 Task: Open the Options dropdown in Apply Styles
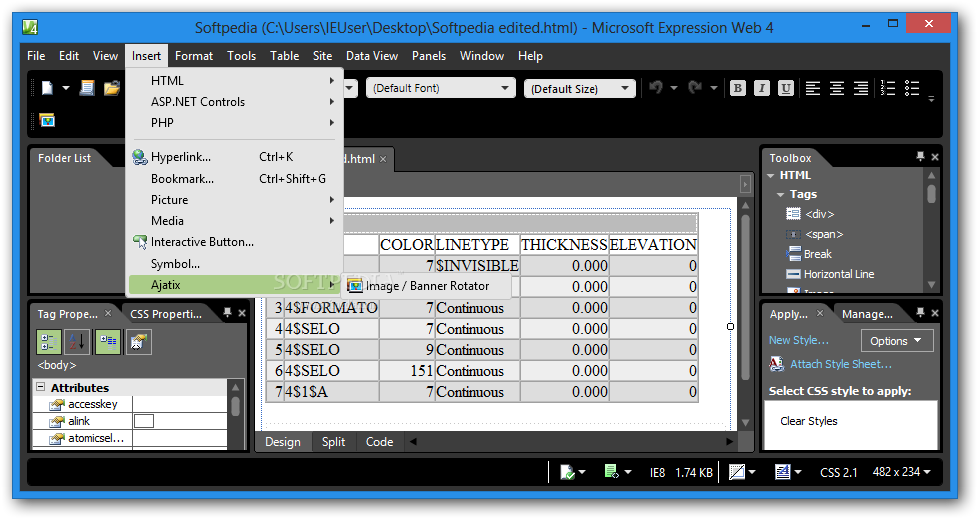[897, 341]
